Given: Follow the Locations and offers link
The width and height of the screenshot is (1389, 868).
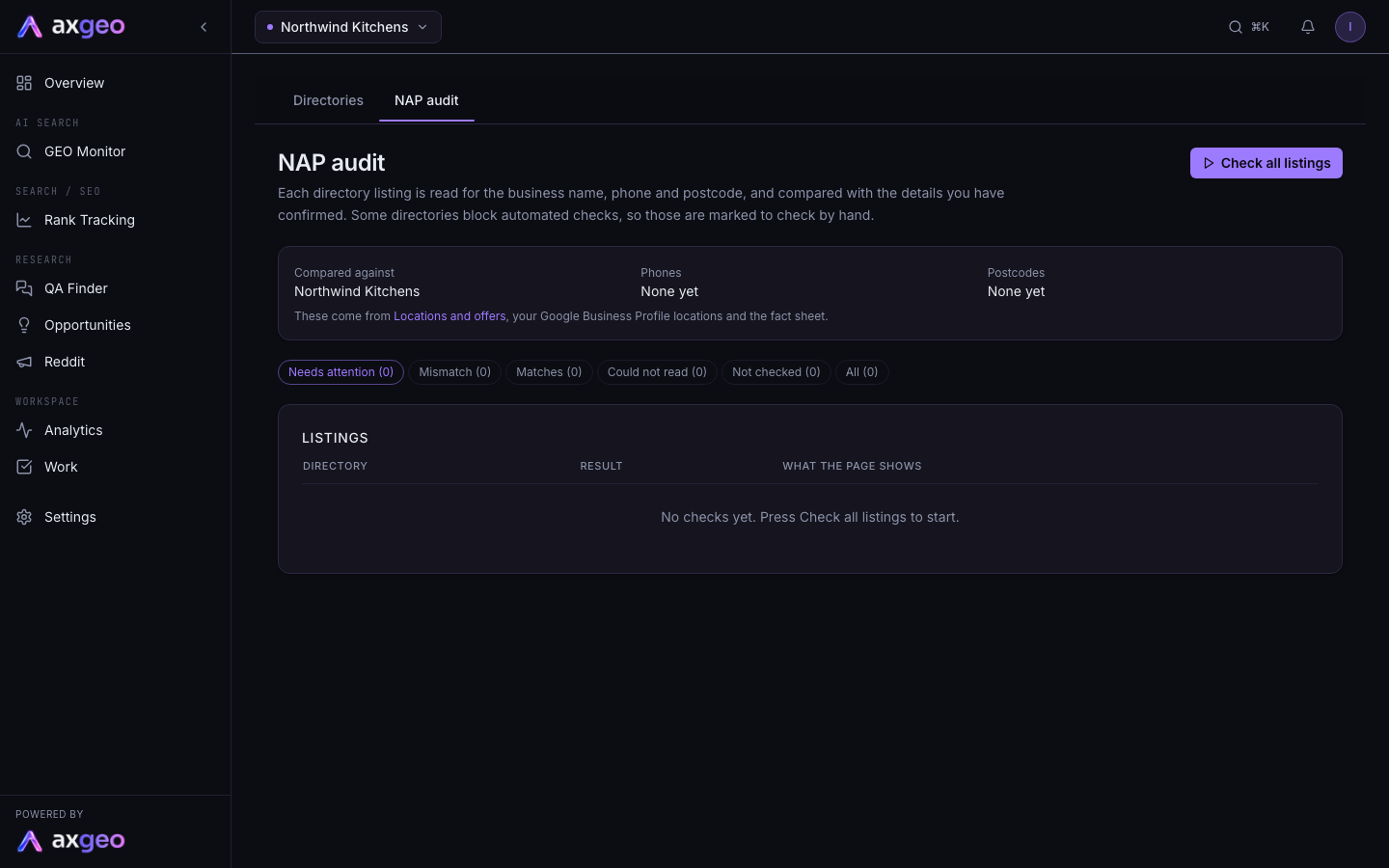Looking at the screenshot, I should [x=449, y=316].
